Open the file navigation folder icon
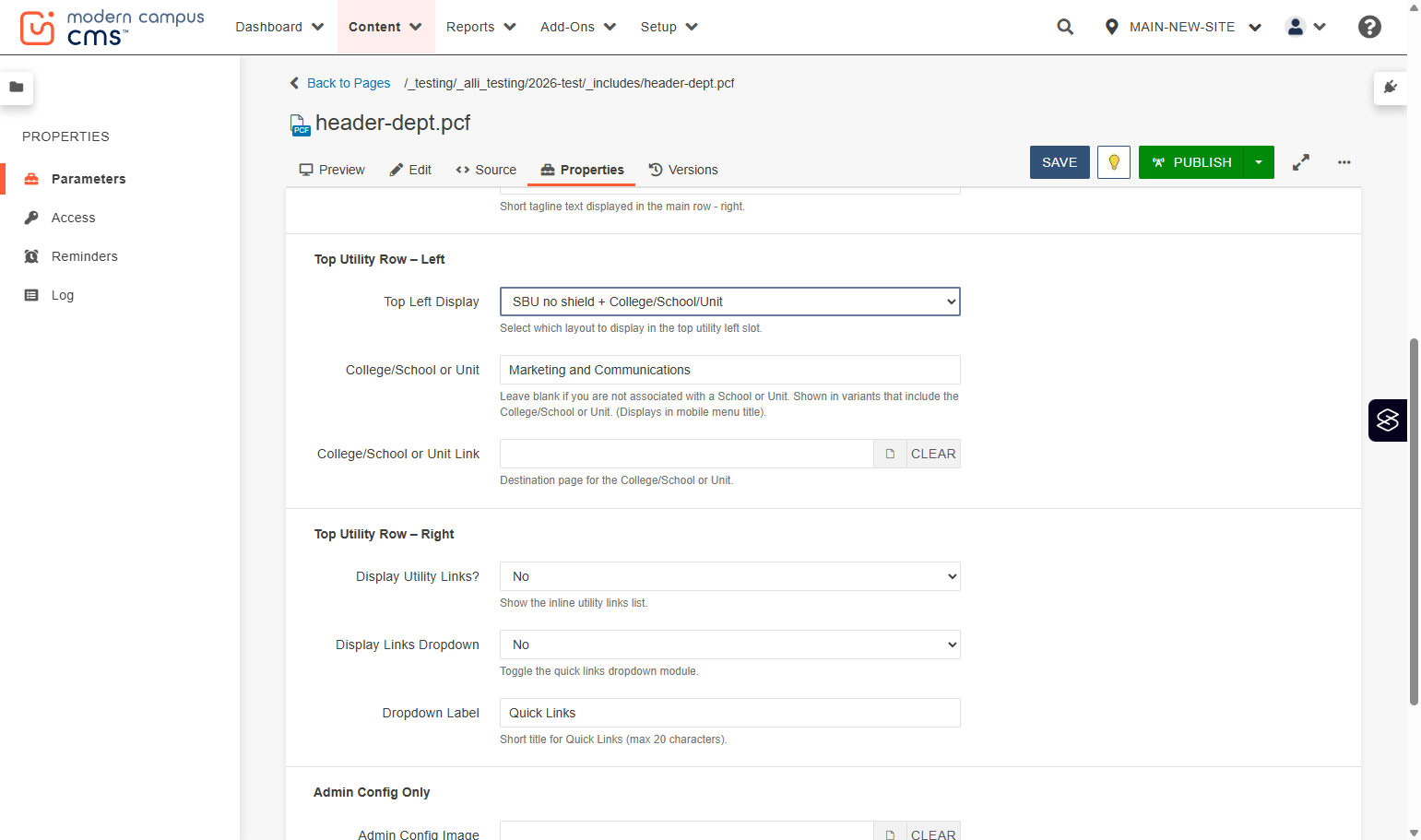Screen dimensions: 1421x840 [x=17, y=88]
